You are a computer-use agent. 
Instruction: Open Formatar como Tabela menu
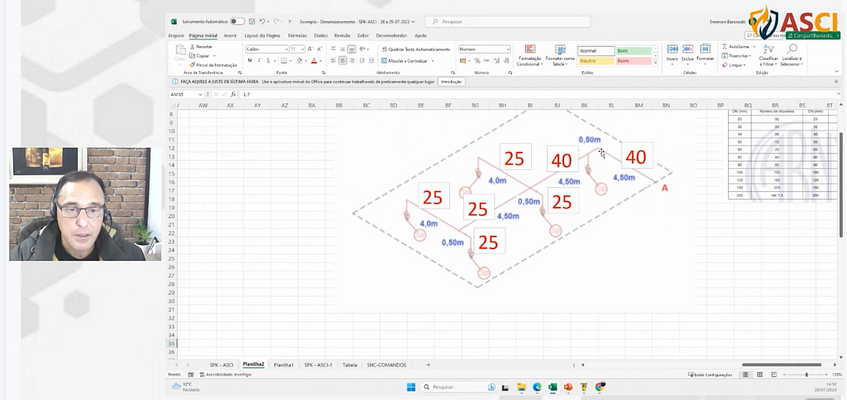tap(560, 56)
